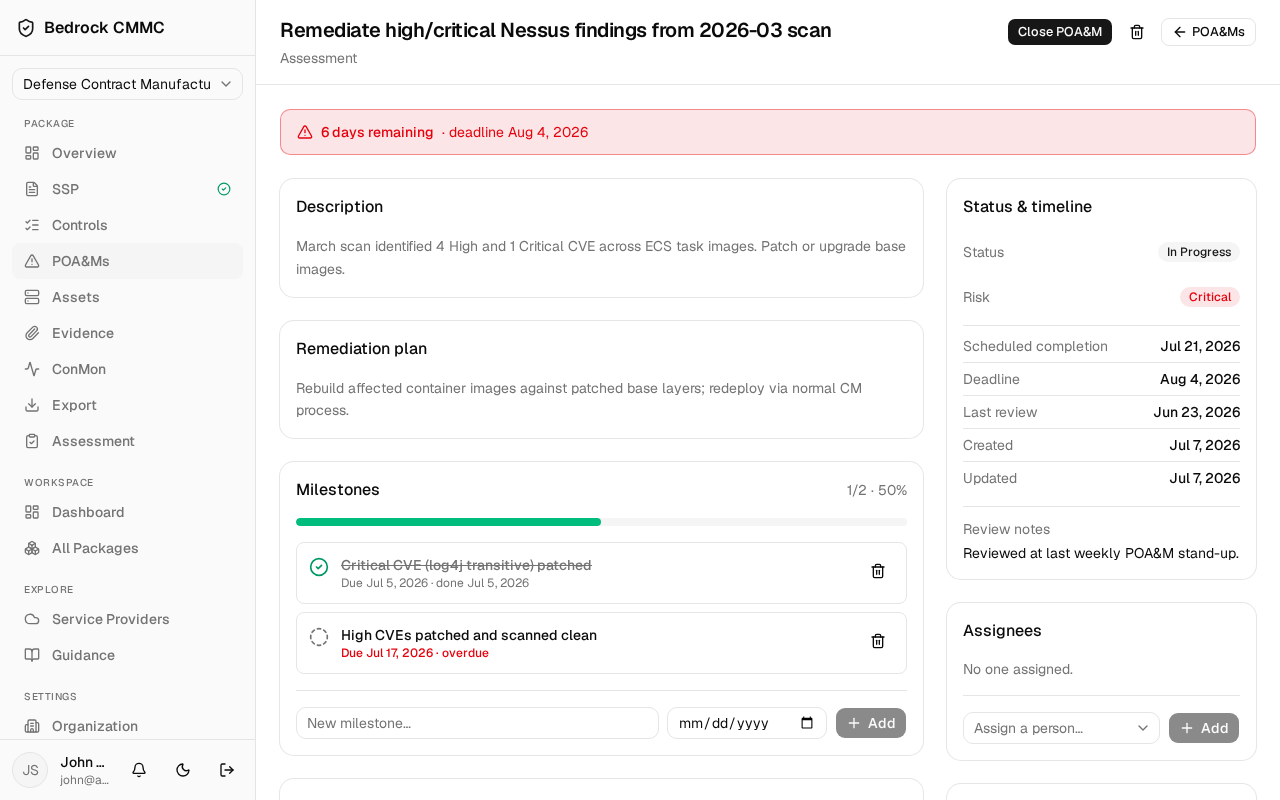Mark High CVEs patched milestone as done

tap(319, 637)
